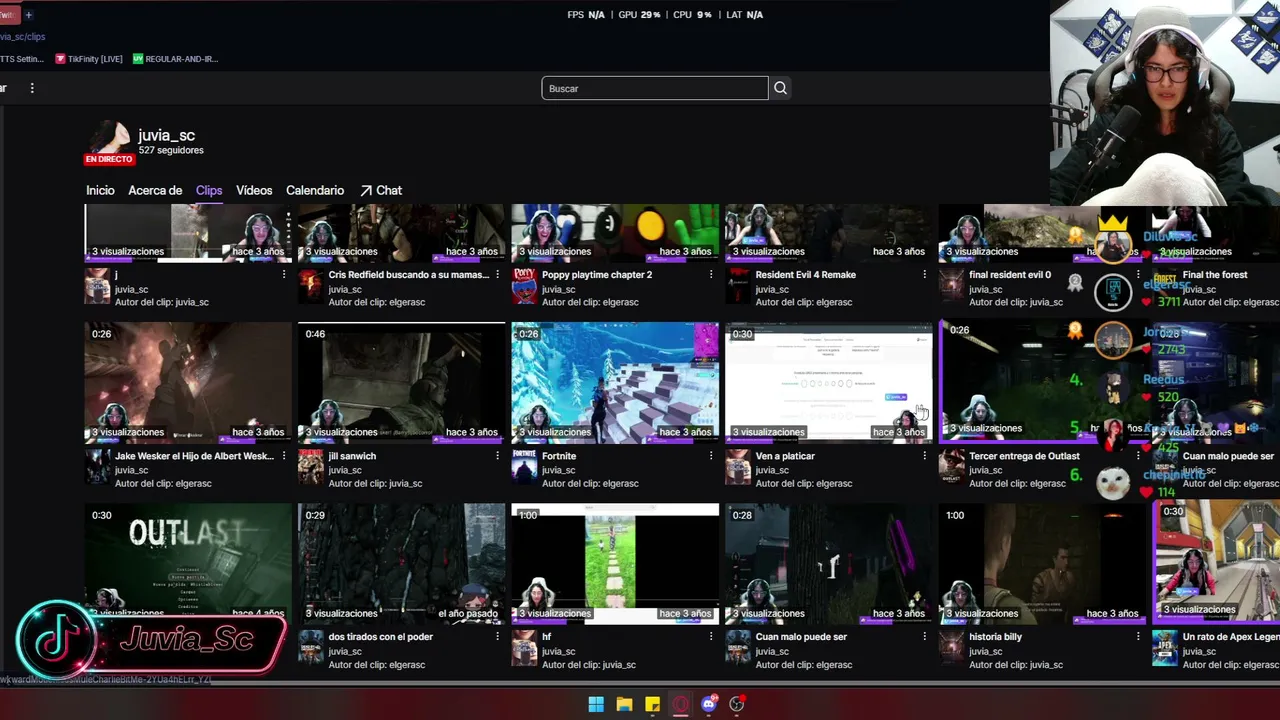
Task: View the Calendario tab
Action: pos(315,190)
